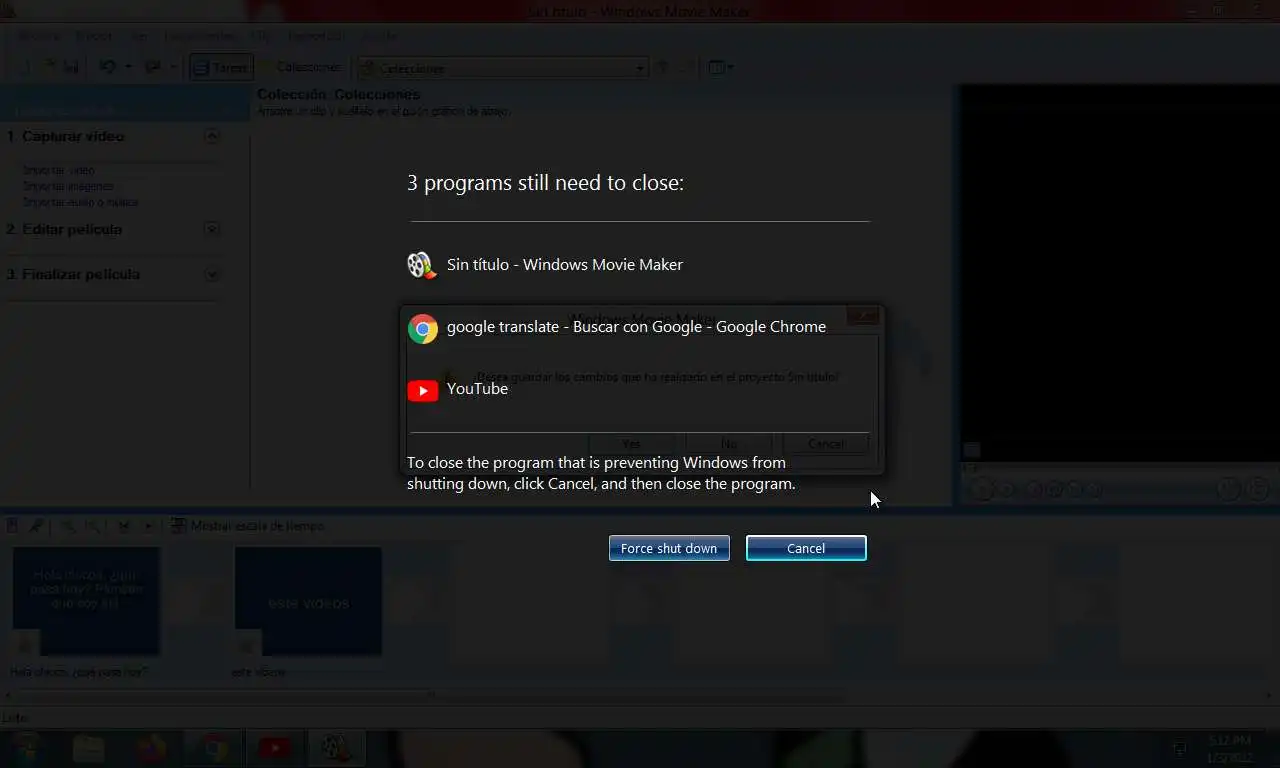This screenshot has height=768, width=1280.
Task: Open Firefox from the taskbar
Action: [x=151, y=748]
